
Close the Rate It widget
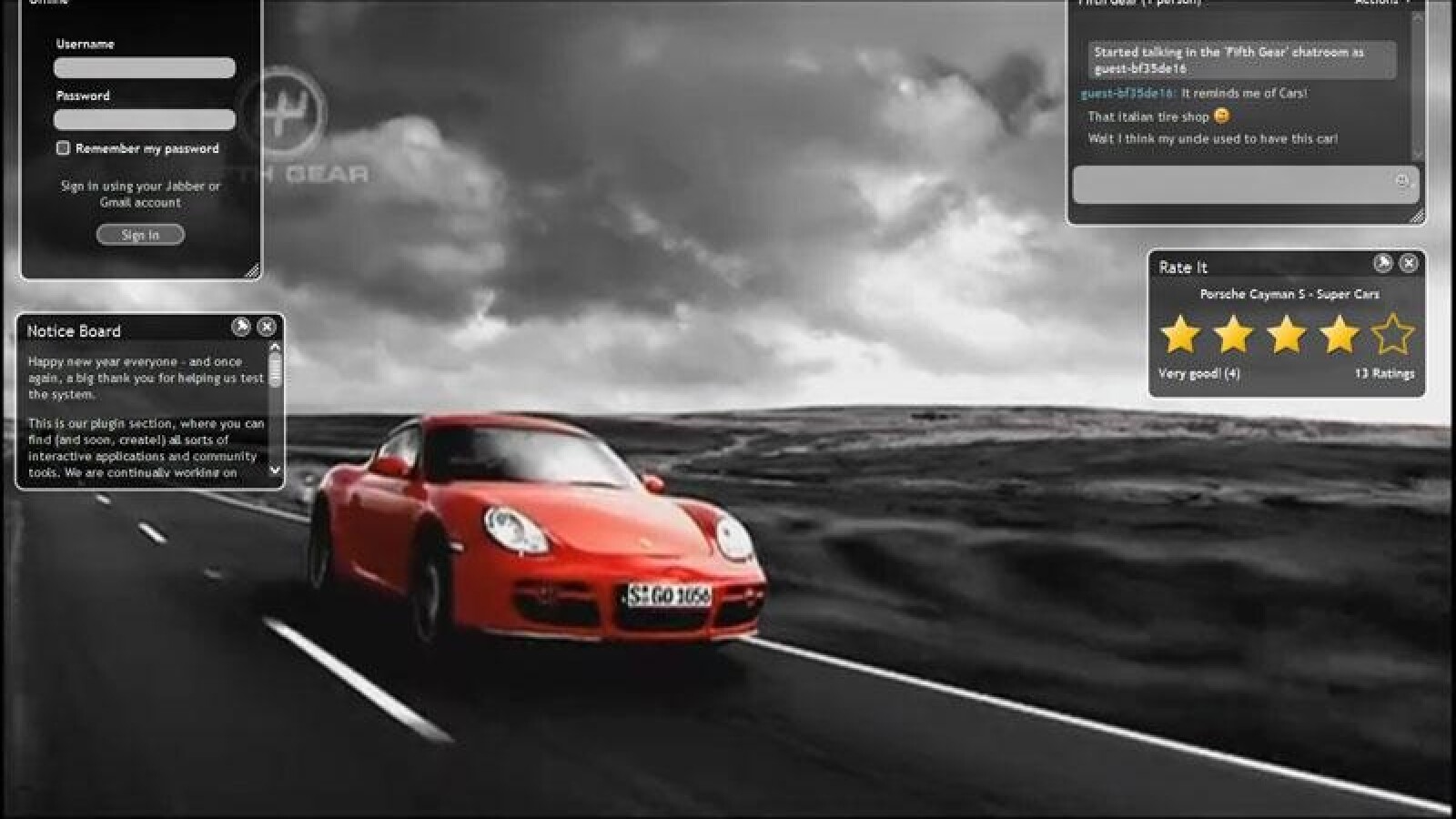[x=1408, y=264]
